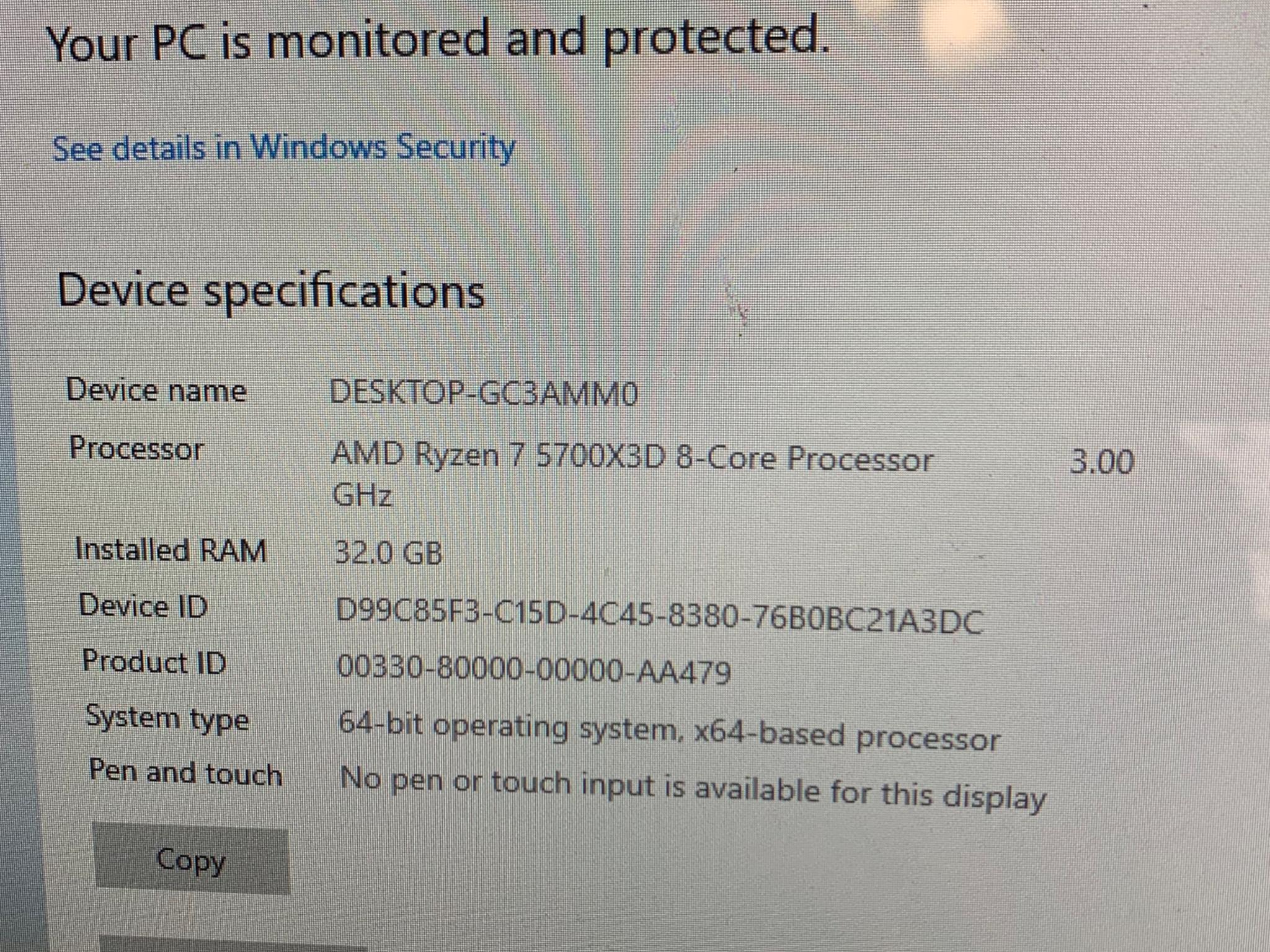Click the 3.00 processor speed value
Image resolution: width=1270 pixels, height=952 pixels.
pyautogui.click(x=1102, y=462)
